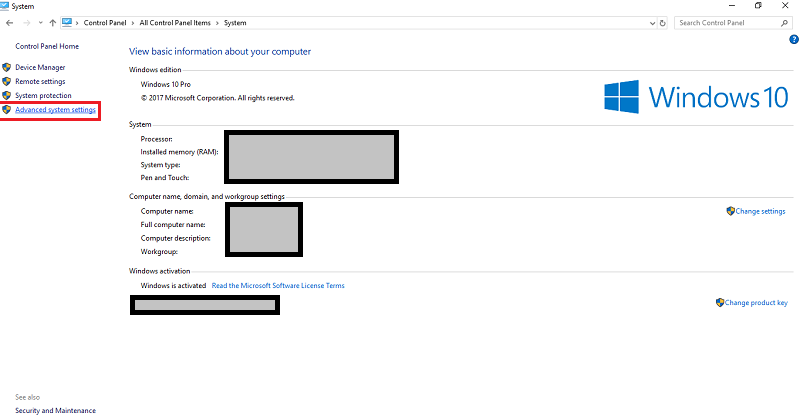The height and width of the screenshot is (416, 800).
Task: Click 'Windows is activated' text
Action: point(173,286)
